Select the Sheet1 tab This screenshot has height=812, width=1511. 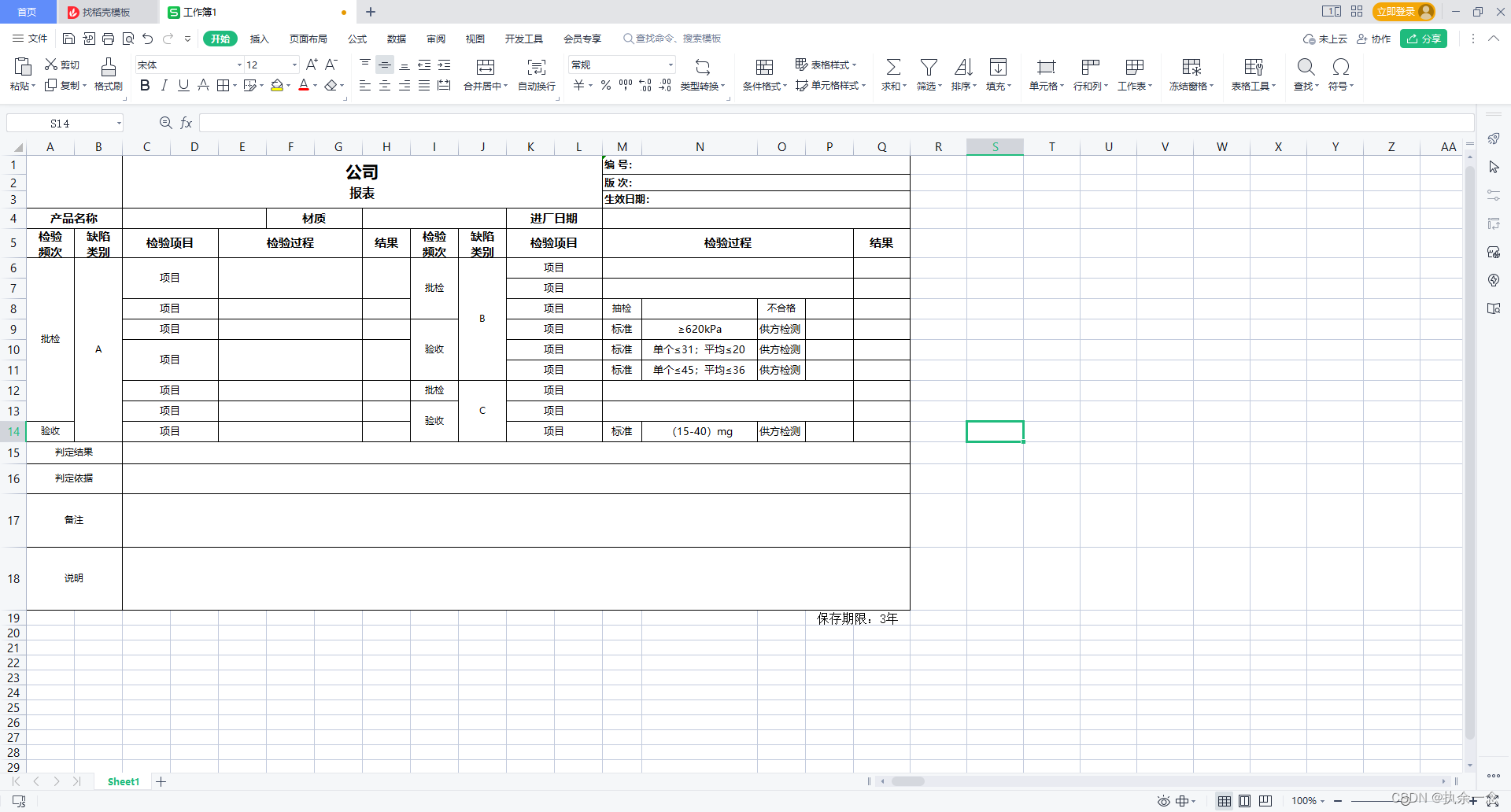click(124, 781)
